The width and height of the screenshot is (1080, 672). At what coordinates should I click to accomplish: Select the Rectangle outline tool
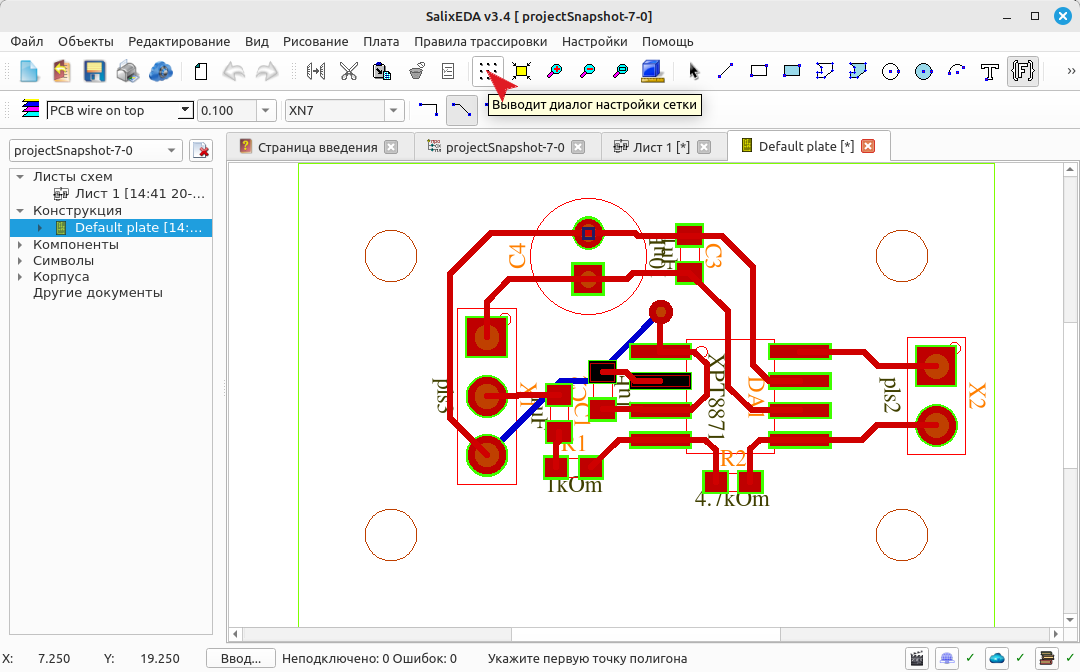coord(758,71)
